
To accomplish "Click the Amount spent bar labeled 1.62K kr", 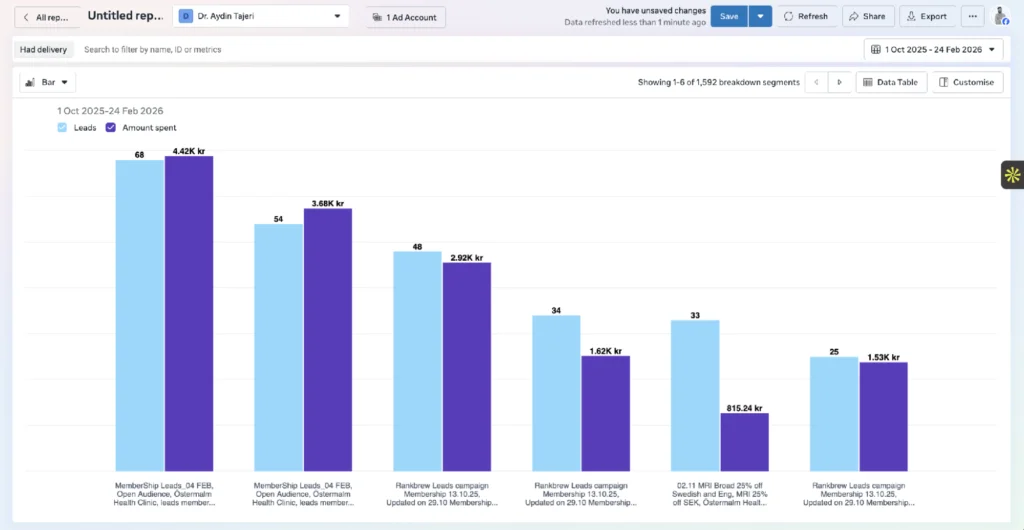I will coord(605,413).
